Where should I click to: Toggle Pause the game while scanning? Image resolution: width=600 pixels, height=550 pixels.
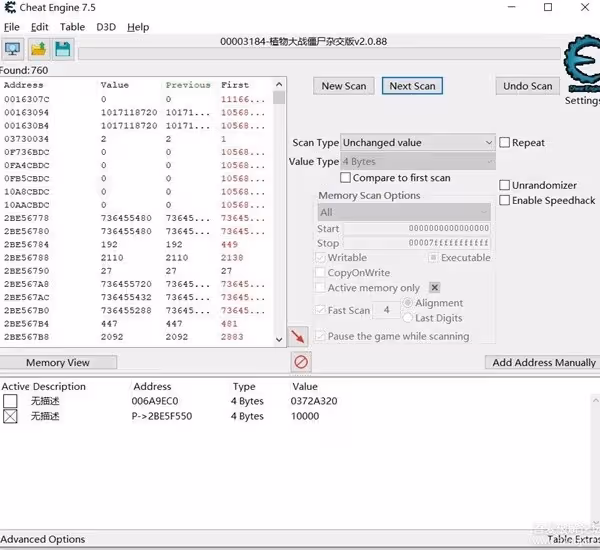[320, 336]
